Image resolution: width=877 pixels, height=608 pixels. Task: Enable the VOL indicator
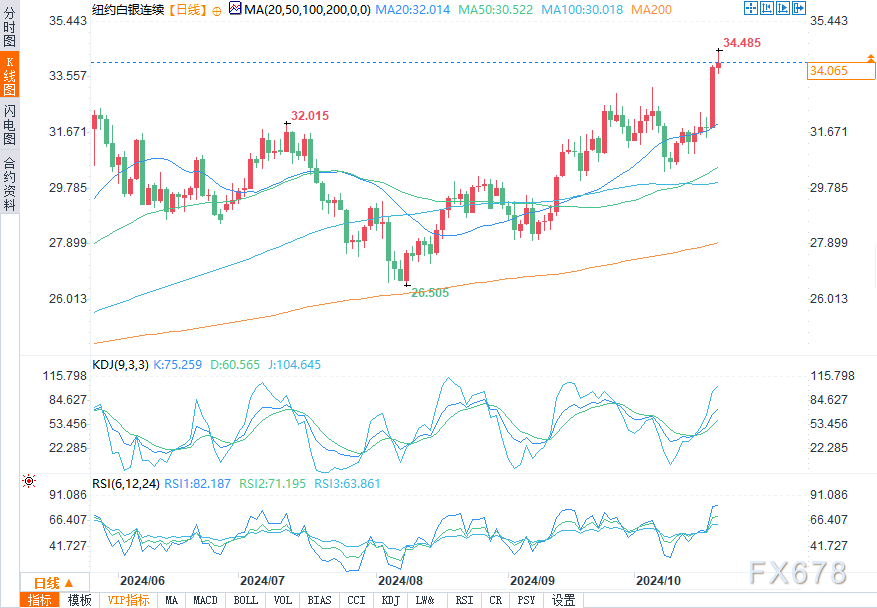pos(283,600)
